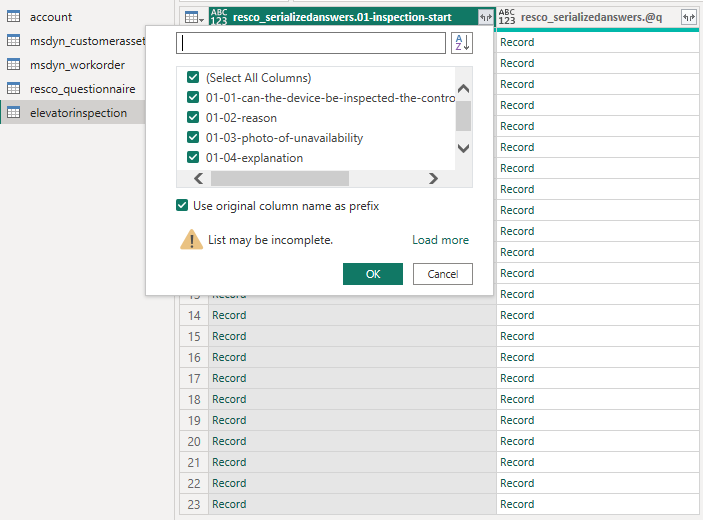Expand the resco_serializedanswers.@q column using its header icon
Image resolution: width=703 pixels, height=520 pixels.
click(688, 17)
